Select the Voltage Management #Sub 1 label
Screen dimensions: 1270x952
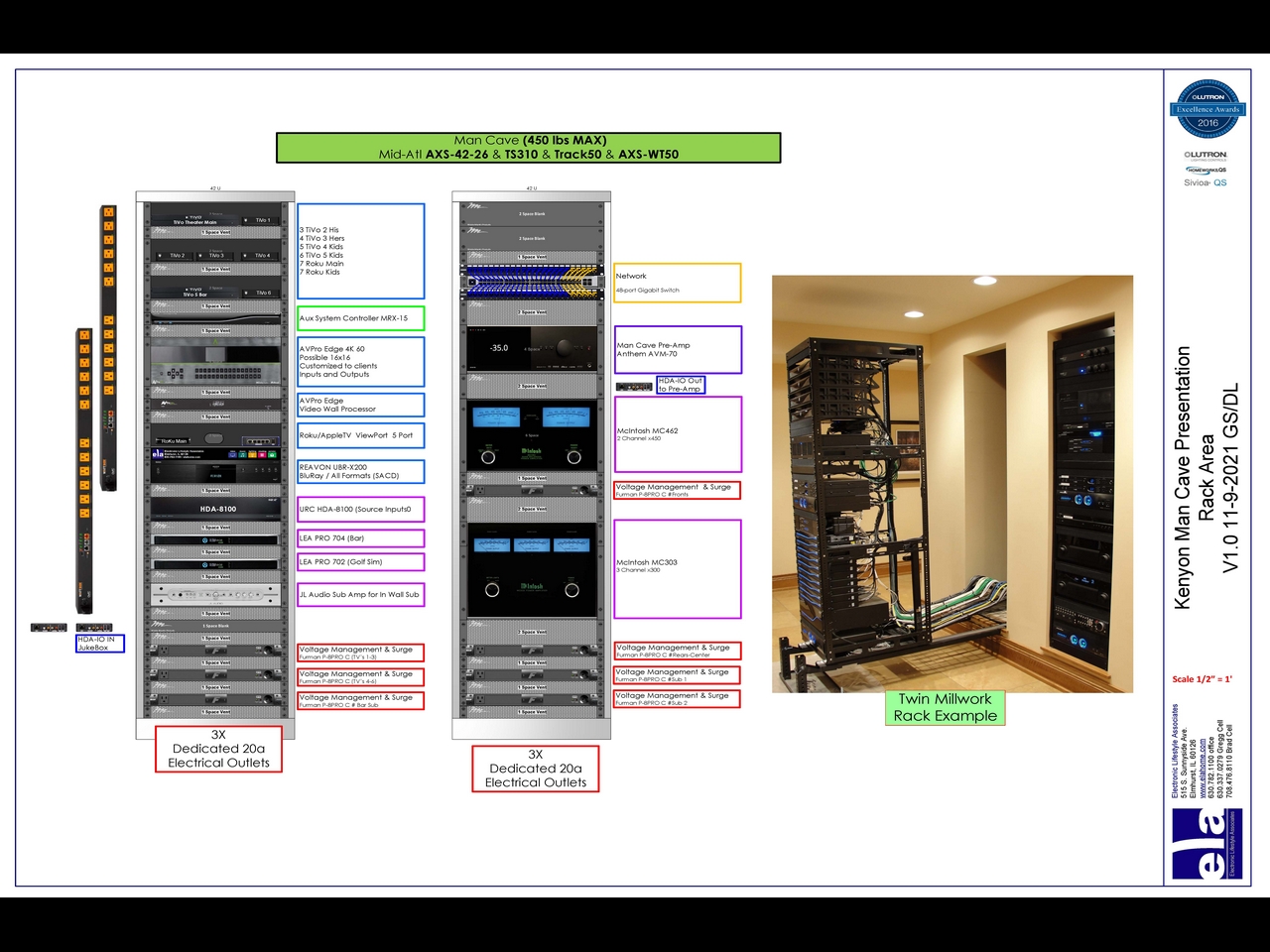click(x=678, y=675)
